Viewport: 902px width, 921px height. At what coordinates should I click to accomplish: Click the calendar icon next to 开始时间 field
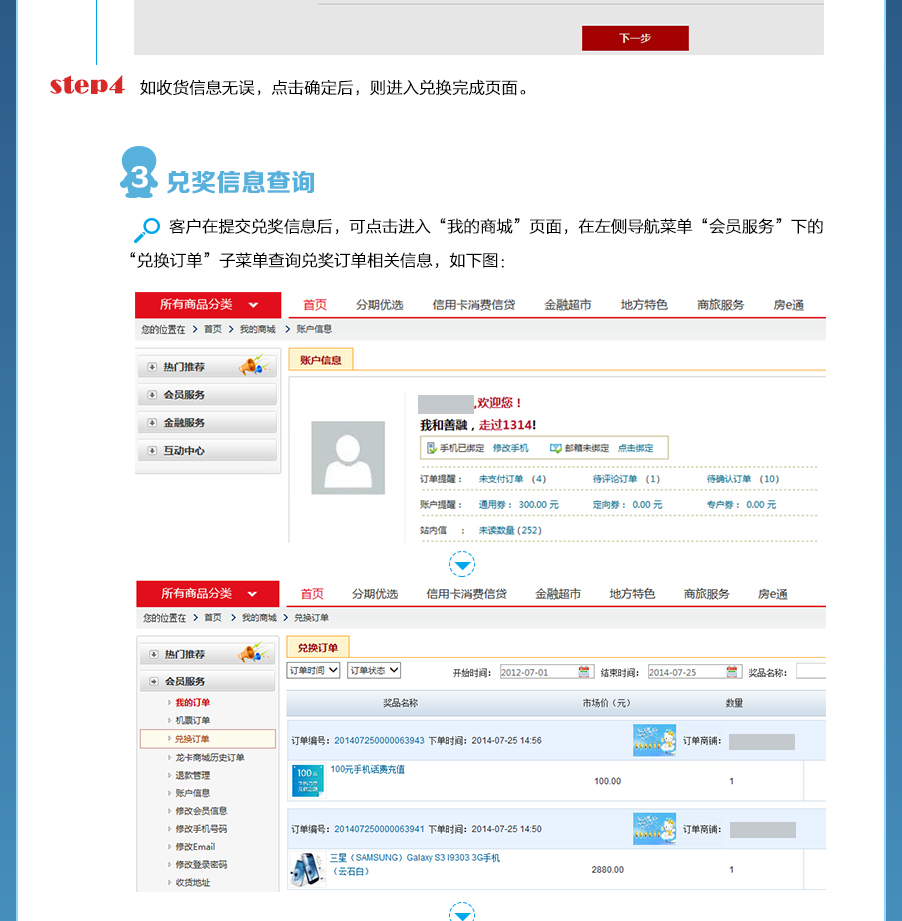pos(585,672)
